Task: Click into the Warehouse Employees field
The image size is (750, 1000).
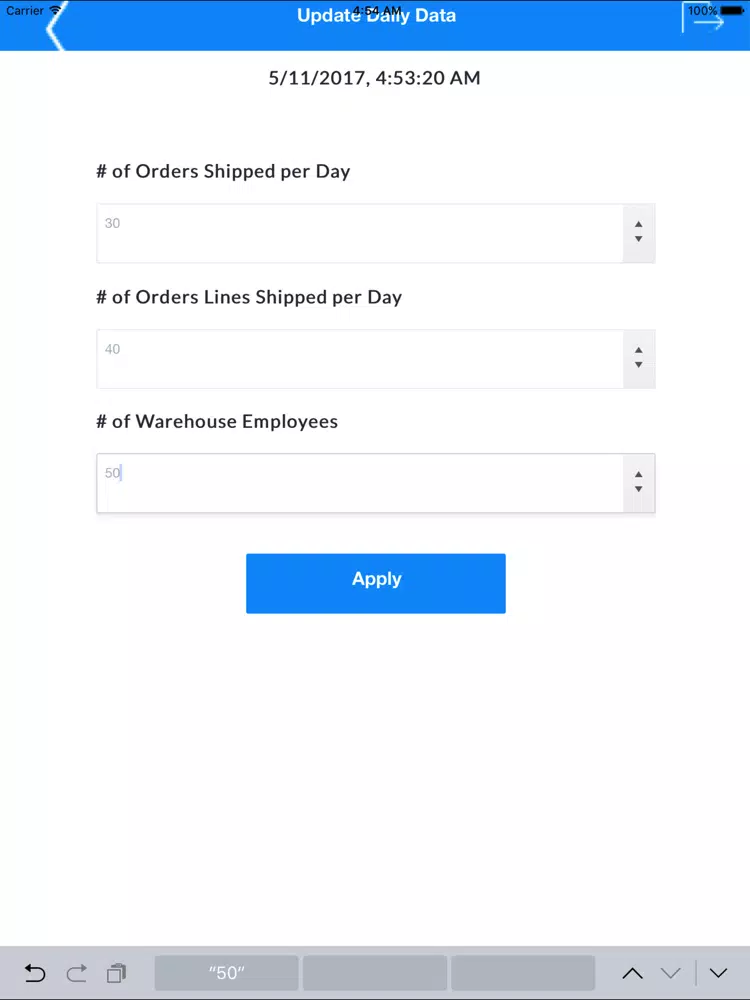Action: 360,483
